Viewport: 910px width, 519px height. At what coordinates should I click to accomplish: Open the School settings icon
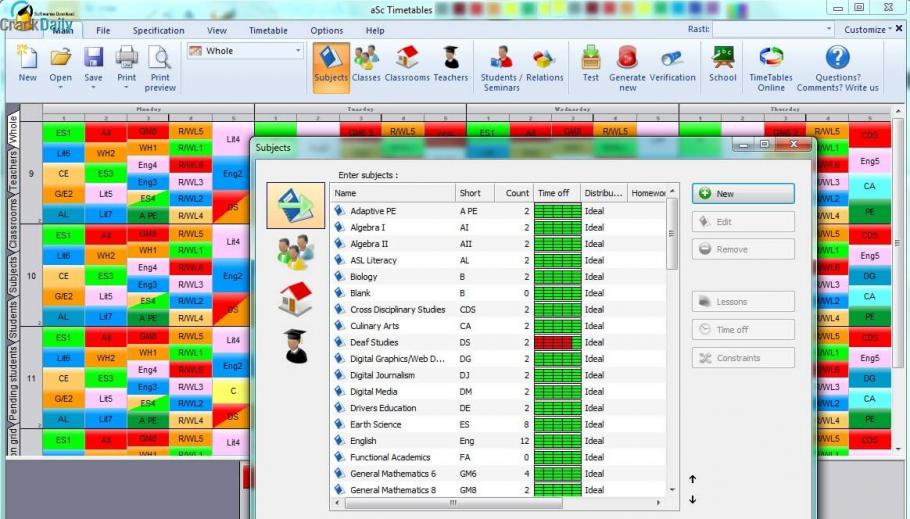coord(723,64)
